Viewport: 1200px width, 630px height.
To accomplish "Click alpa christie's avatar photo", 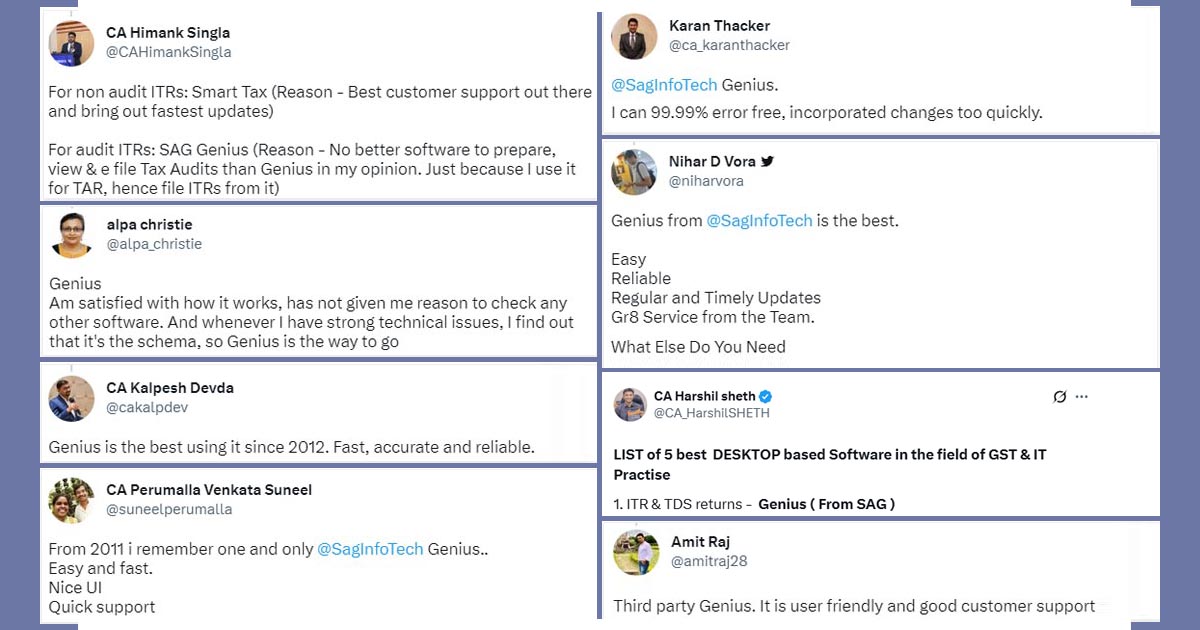I will (71, 234).
